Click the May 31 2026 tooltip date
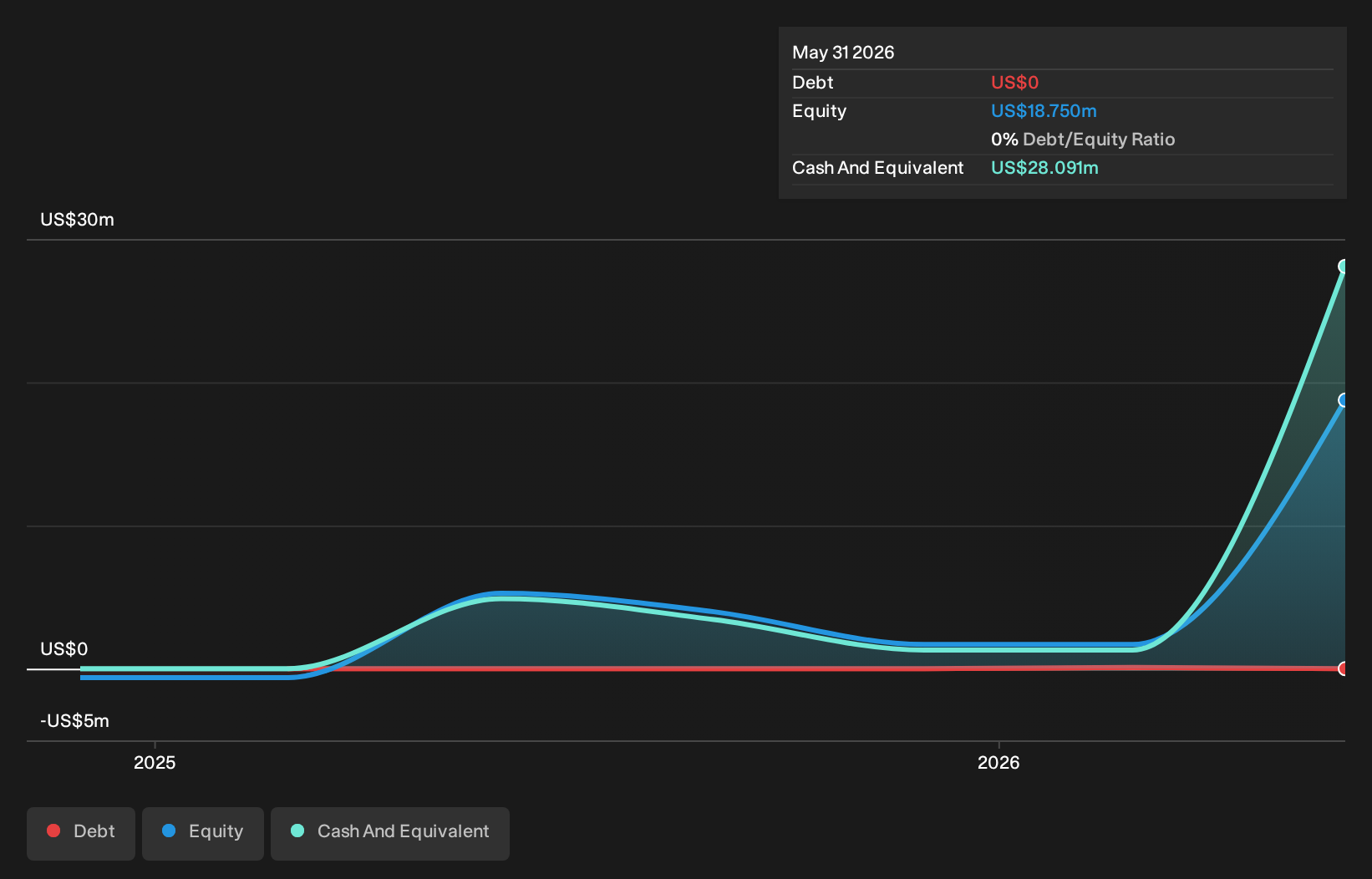1372x879 pixels. (843, 53)
